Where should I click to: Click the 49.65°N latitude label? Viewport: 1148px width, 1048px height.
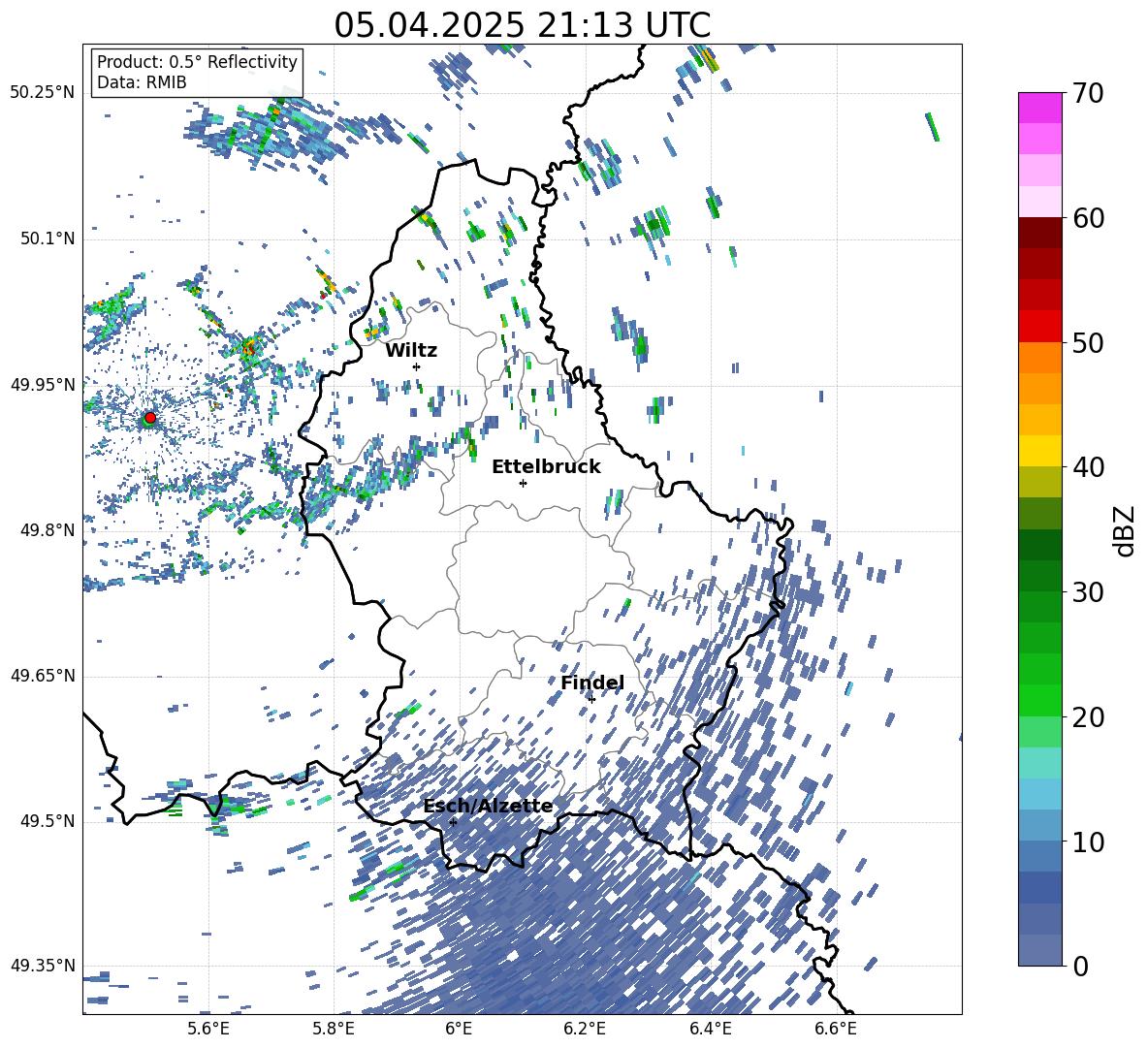point(43,676)
